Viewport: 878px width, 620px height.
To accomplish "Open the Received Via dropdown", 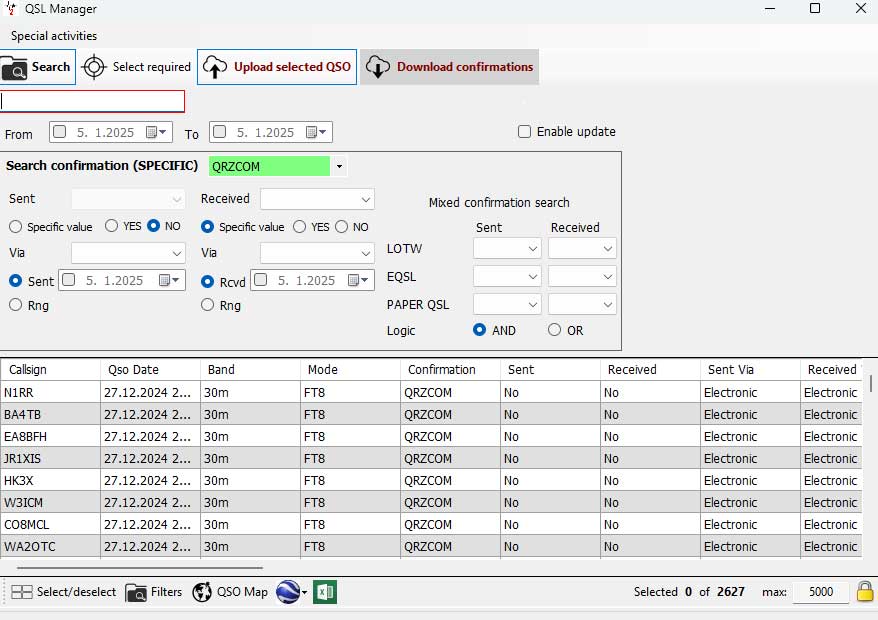I will pyautogui.click(x=317, y=253).
